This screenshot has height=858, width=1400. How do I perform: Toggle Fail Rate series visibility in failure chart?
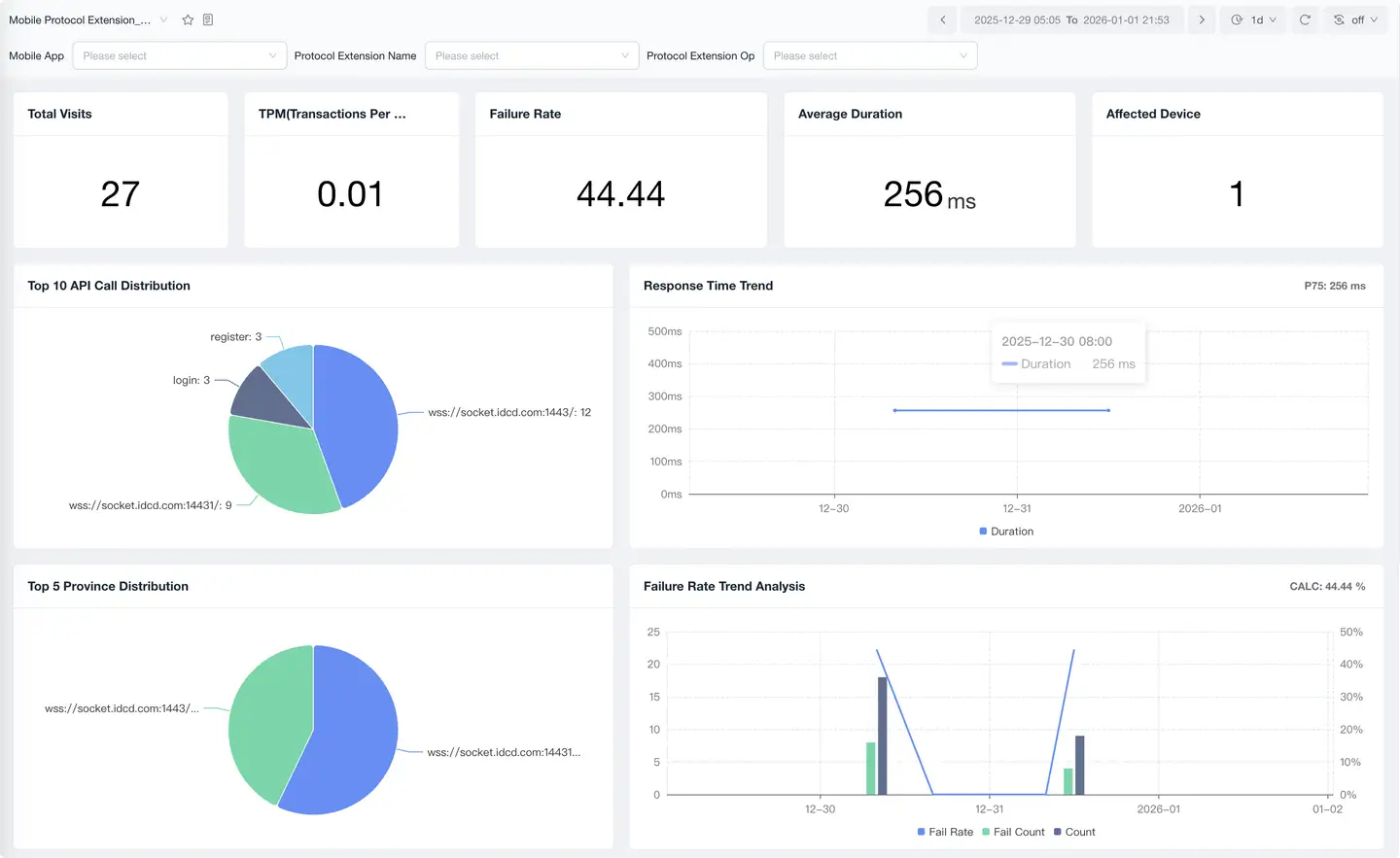(x=920, y=832)
